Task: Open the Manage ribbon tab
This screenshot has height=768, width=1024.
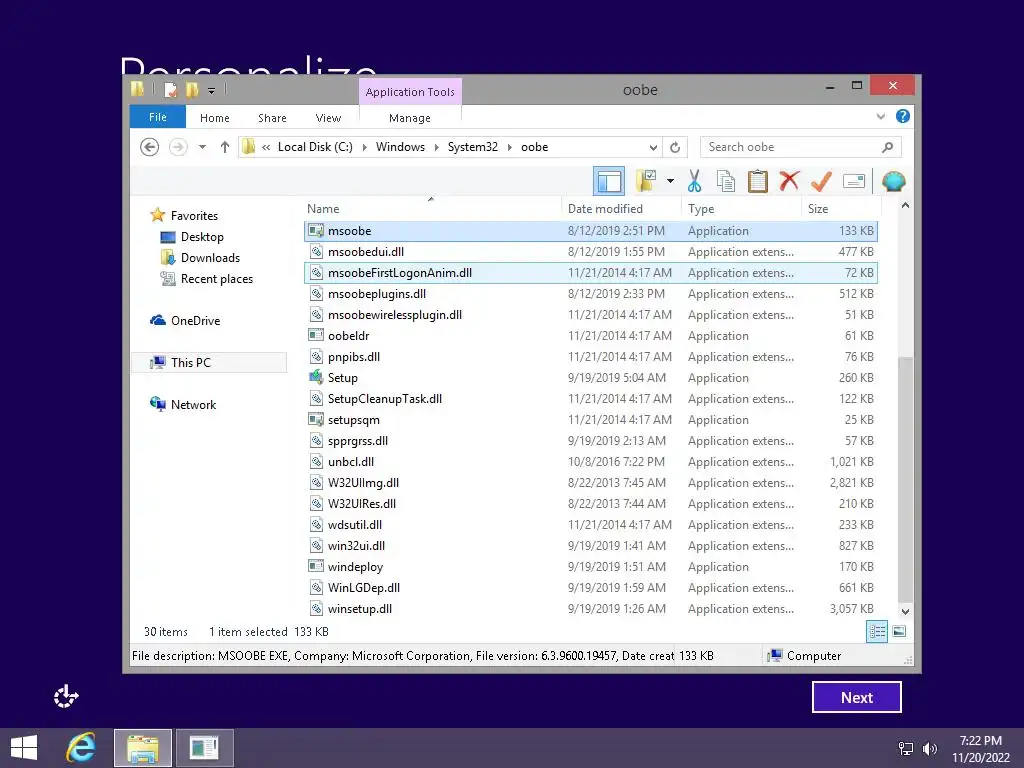Action: pos(409,118)
